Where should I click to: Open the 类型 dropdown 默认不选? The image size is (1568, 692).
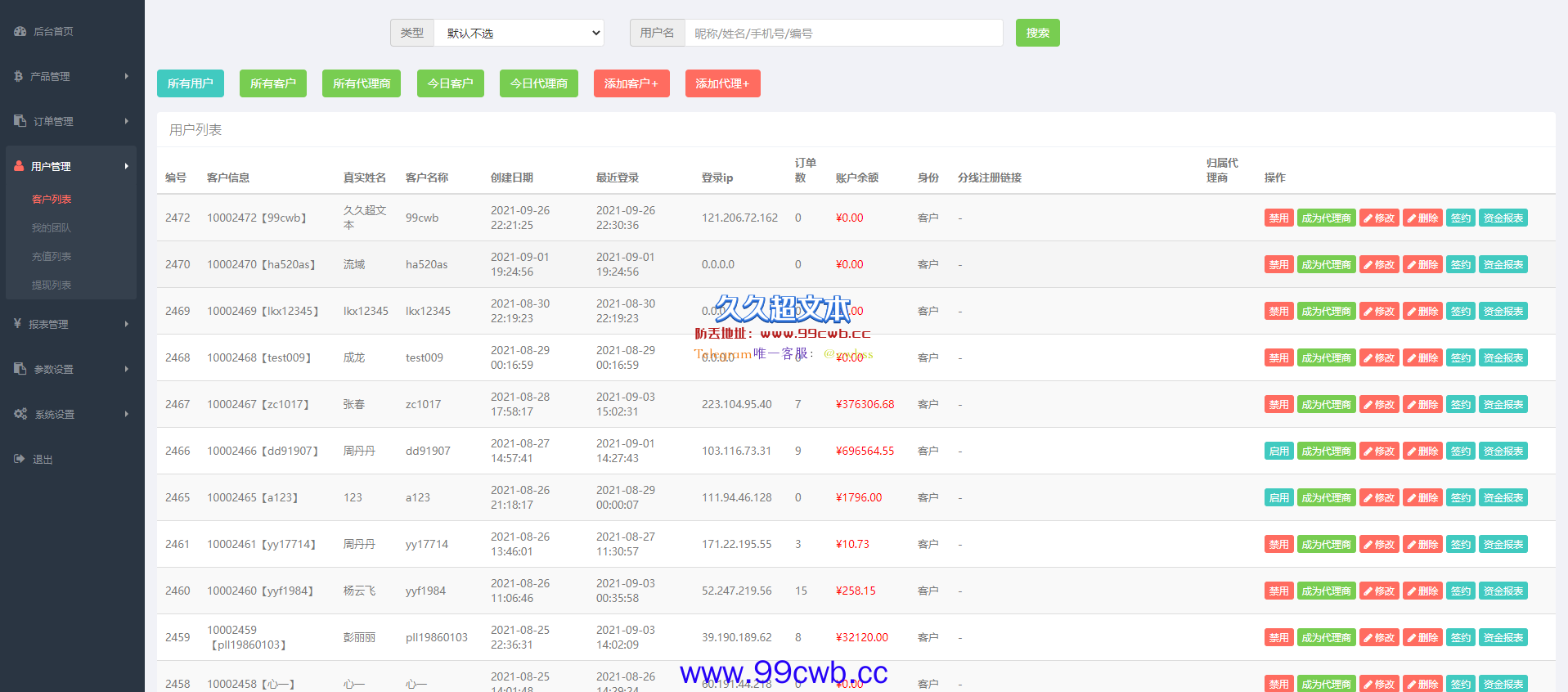519,33
